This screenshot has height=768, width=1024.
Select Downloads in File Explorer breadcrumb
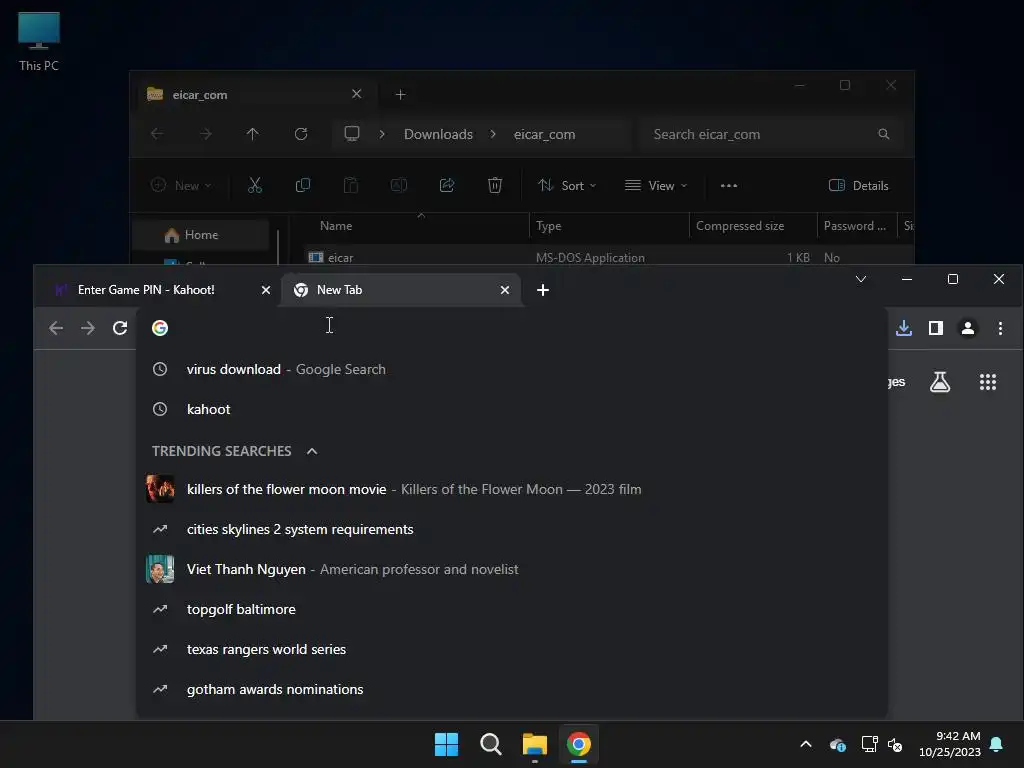(438, 134)
